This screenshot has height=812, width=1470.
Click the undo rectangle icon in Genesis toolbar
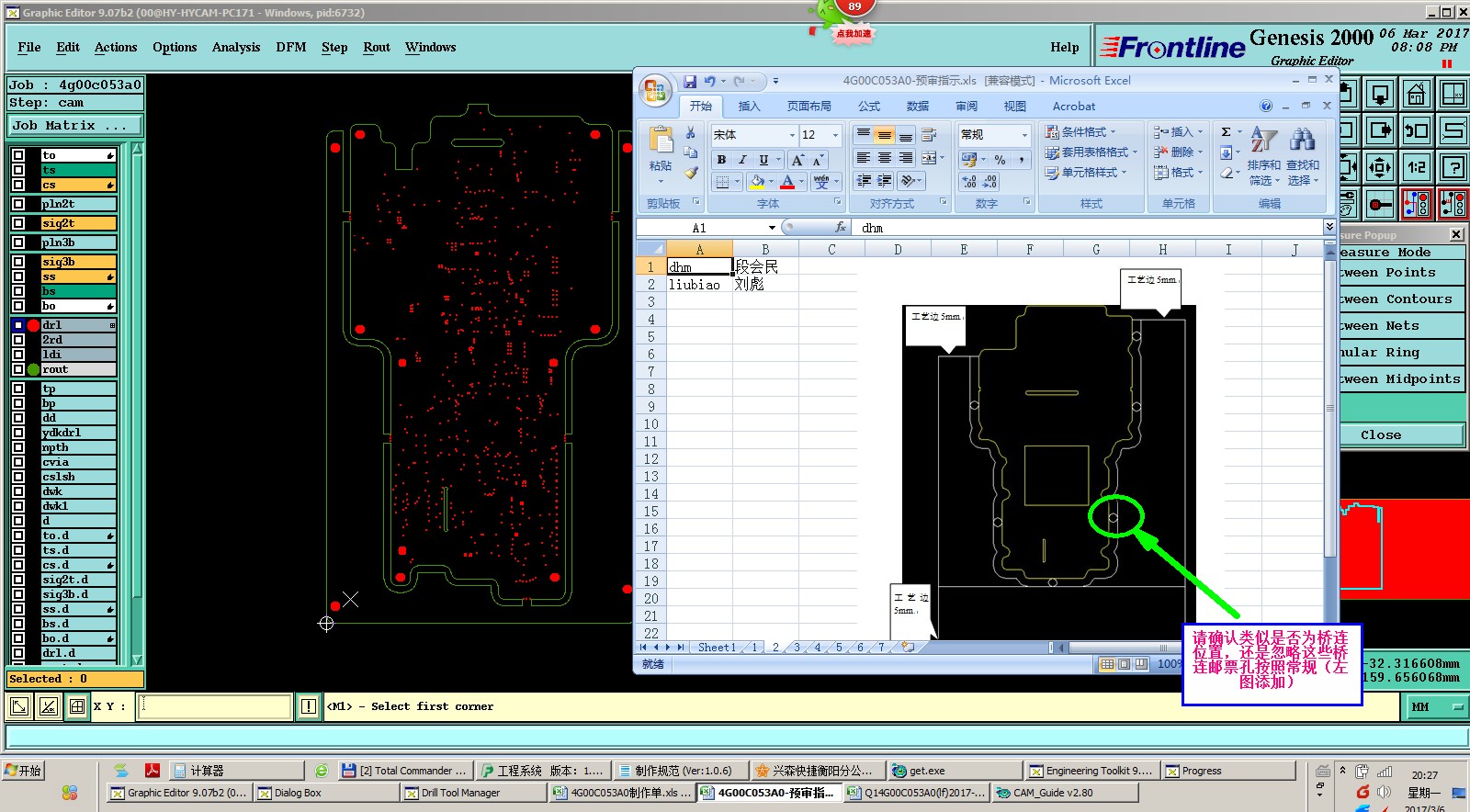(1416, 130)
